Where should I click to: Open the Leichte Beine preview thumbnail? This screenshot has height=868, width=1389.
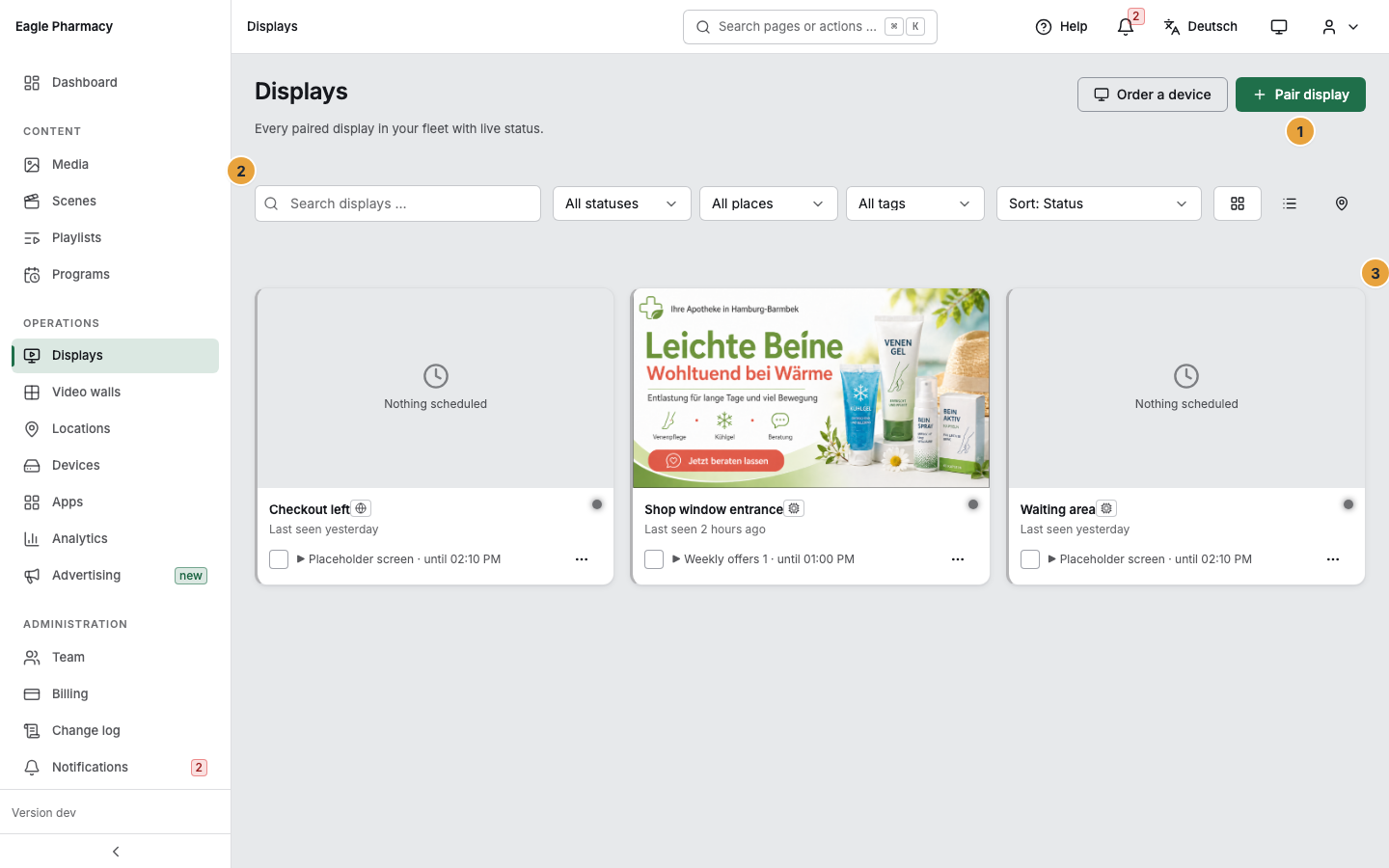pos(811,389)
